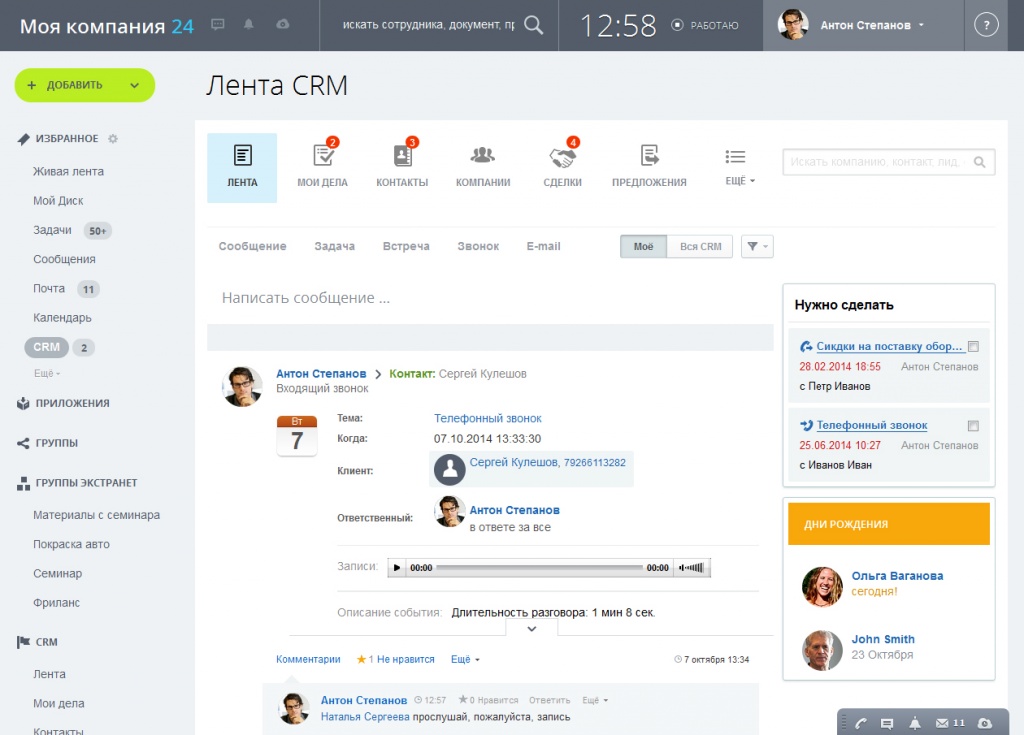The image size is (1024, 735).
Task: Click the chat icon in bottom bar
Action: [x=887, y=723]
